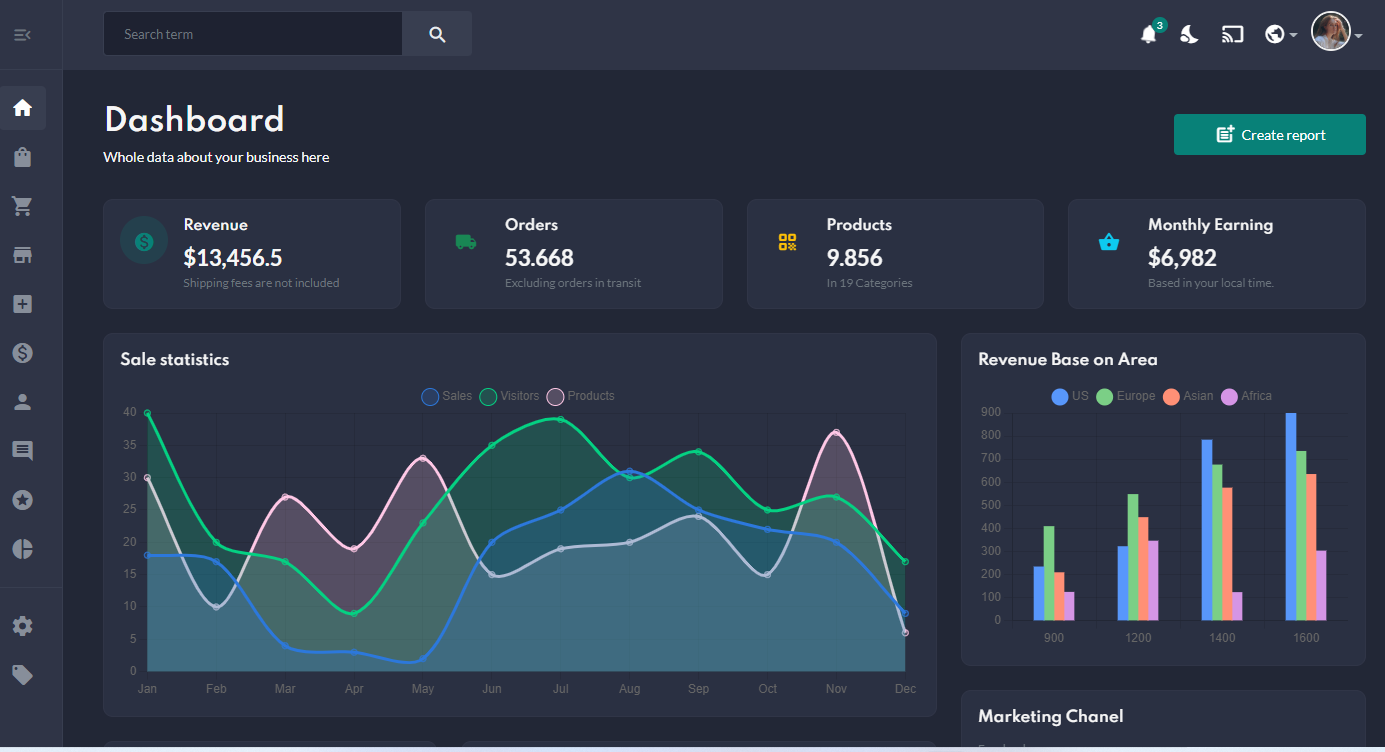Click the Revenue dollar circle icon

[x=144, y=241]
